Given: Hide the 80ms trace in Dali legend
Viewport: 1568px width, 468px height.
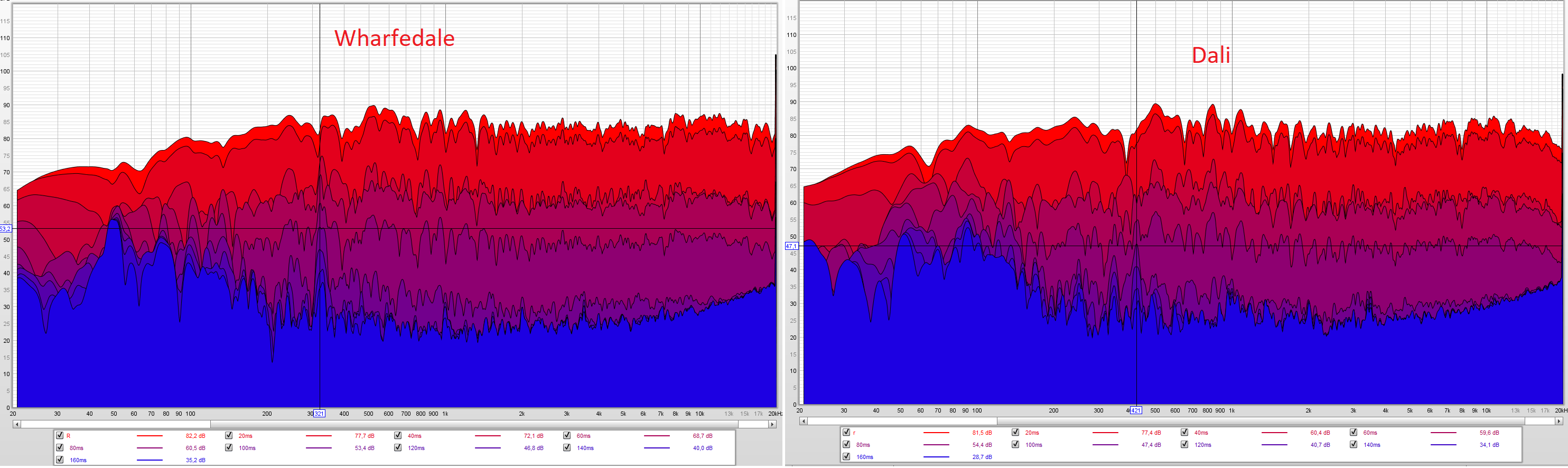Looking at the screenshot, I should [x=846, y=444].
